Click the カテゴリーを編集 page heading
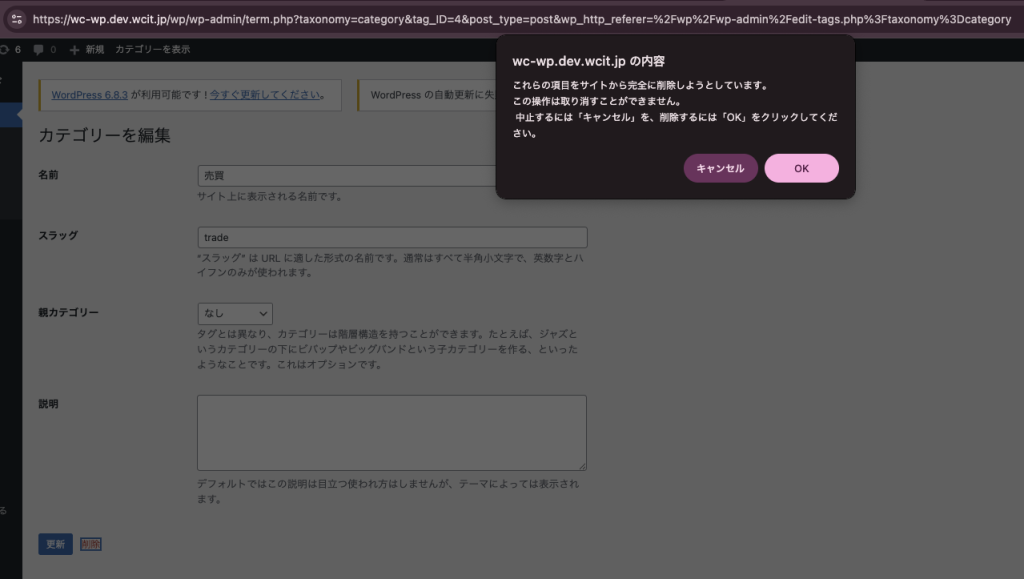The height and width of the screenshot is (579, 1024). pos(104,135)
